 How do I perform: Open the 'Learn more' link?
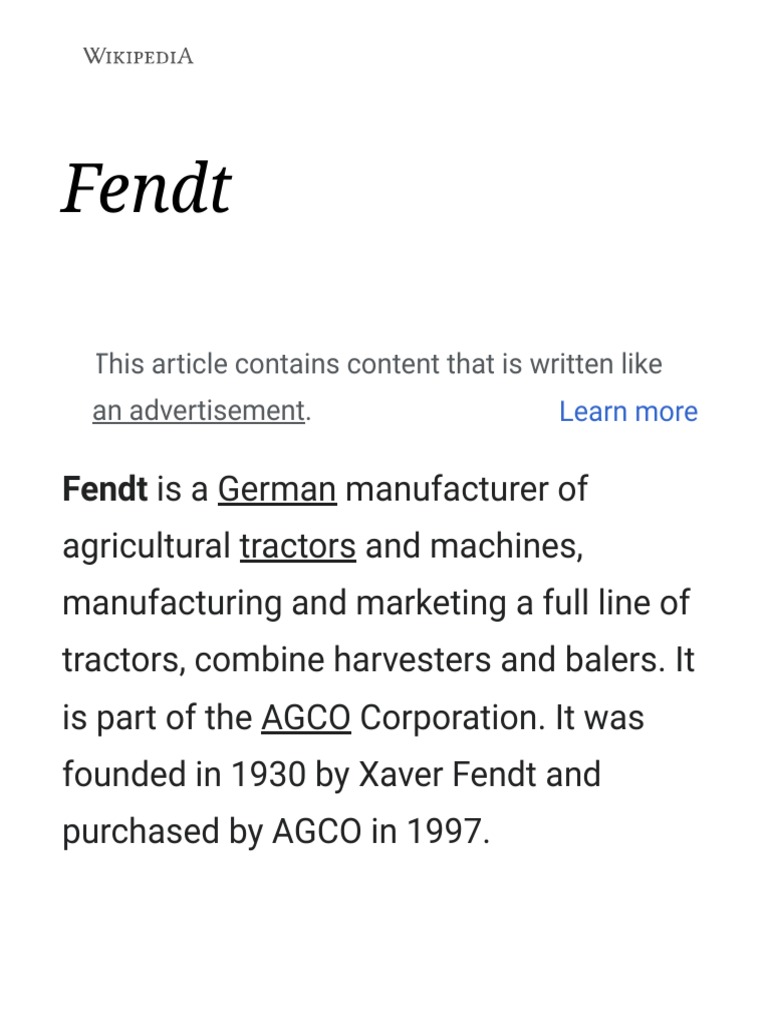(x=628, y=411)
